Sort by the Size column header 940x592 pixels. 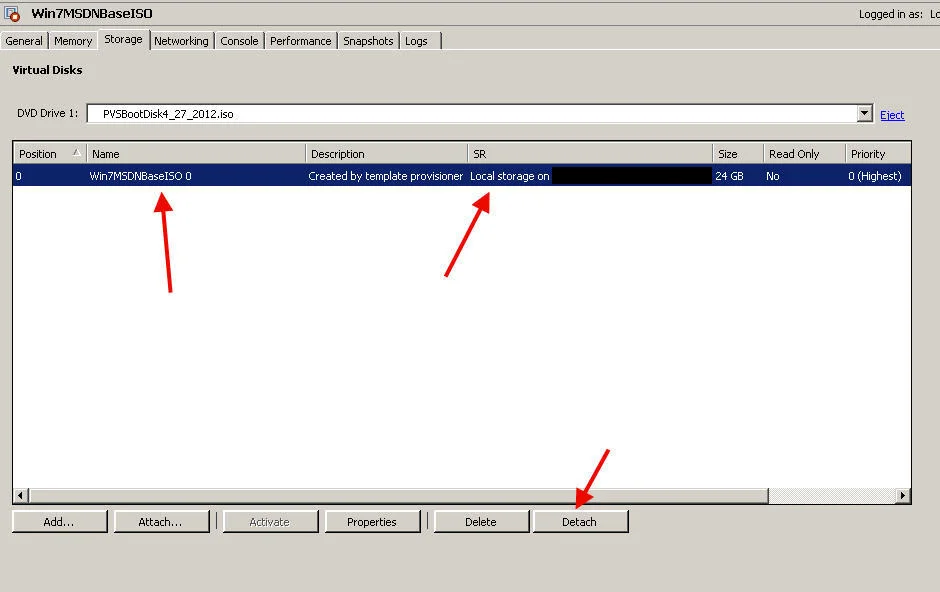[738, 154]
